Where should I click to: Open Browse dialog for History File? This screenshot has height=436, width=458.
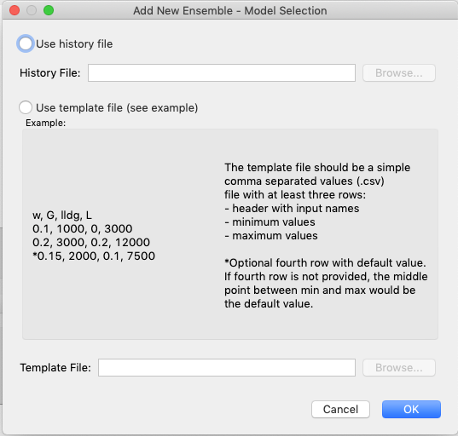coord(399,73)
